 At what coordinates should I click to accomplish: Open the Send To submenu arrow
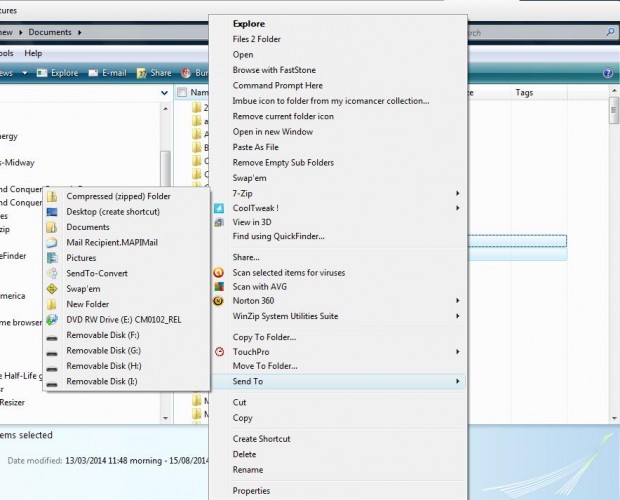tap(458, 381)
